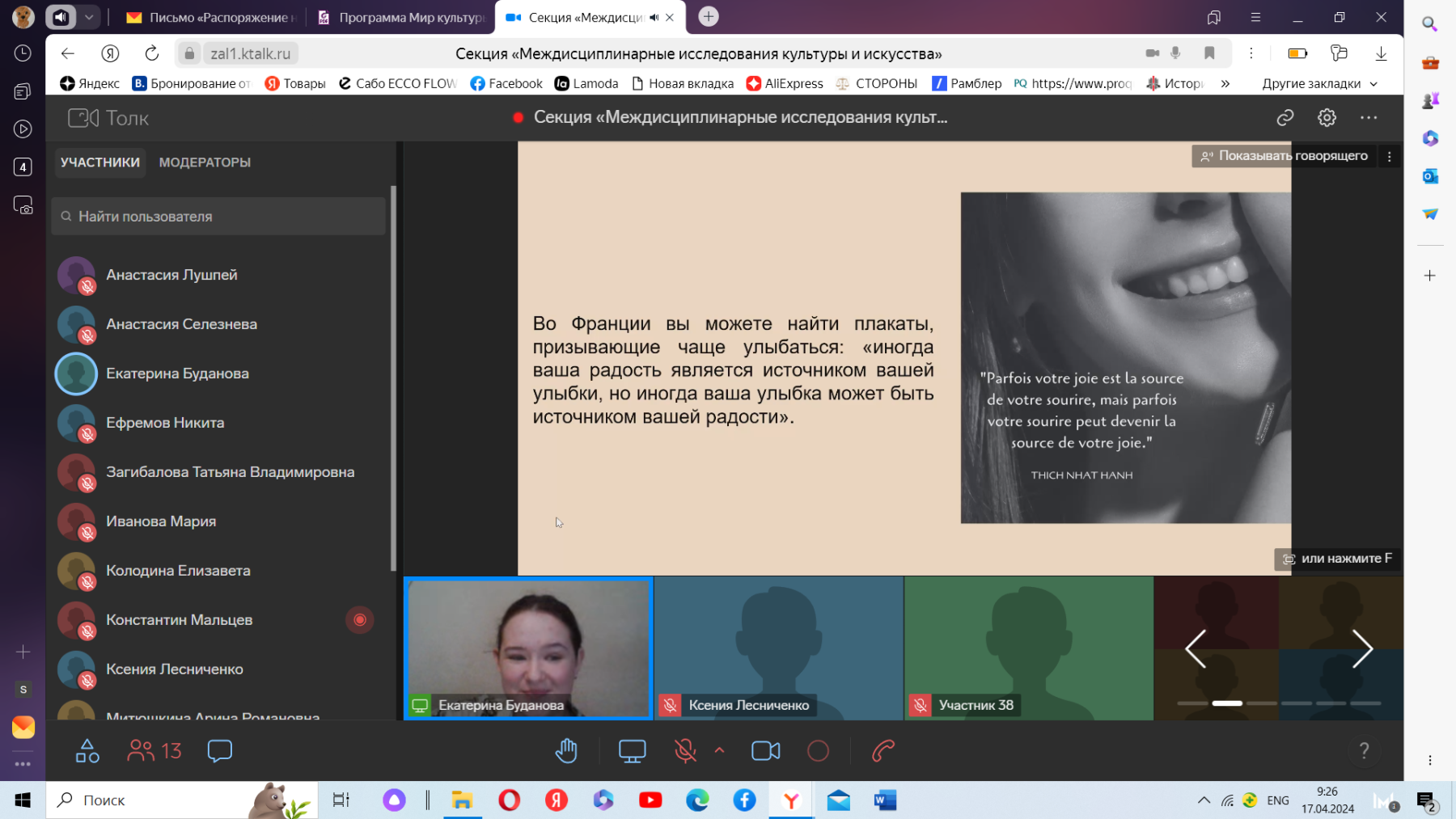Open the Lamoda bookmark
The image size is (1456, 819).
tap(586, 83)
